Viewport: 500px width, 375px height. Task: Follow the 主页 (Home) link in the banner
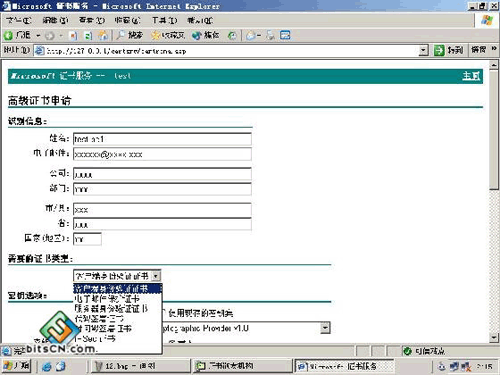tap(471, 76)
